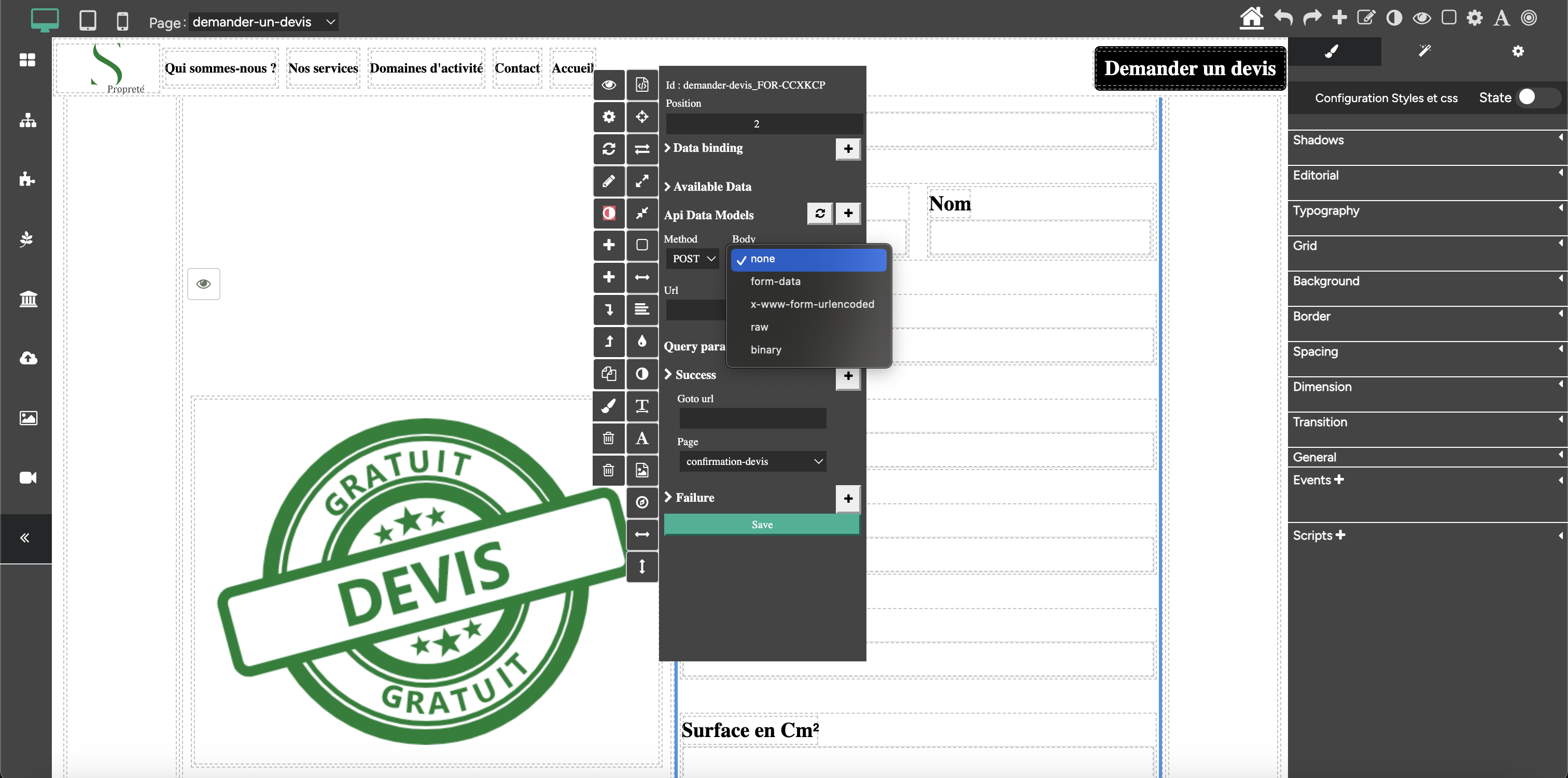Open the gear settings icon in top toolbar
Viewport: 1568px width, 778px height.
click(1474, 18)
